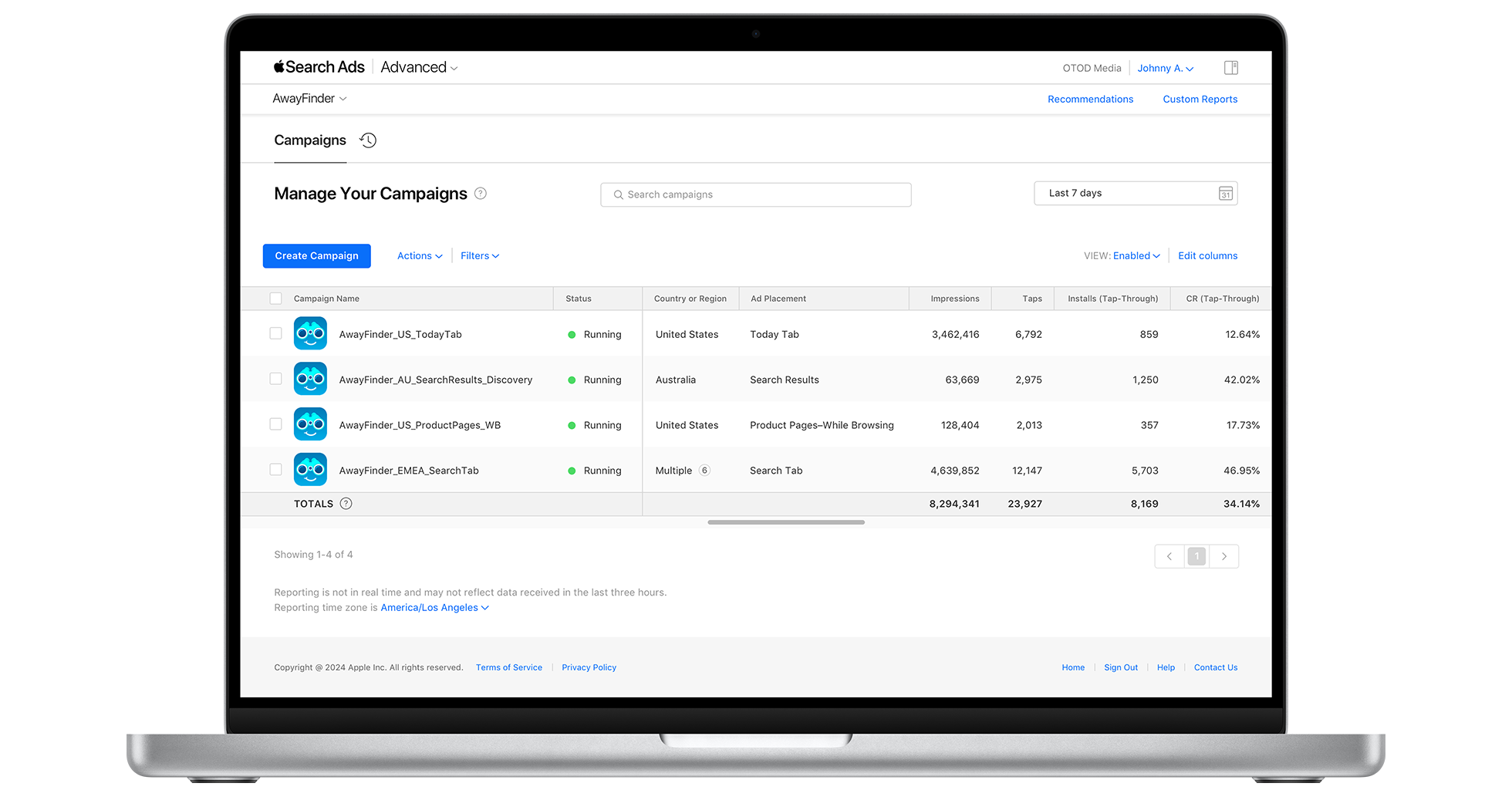
Task: Click the calendar icon in the date range field
Action: [x=1225, y=194]
